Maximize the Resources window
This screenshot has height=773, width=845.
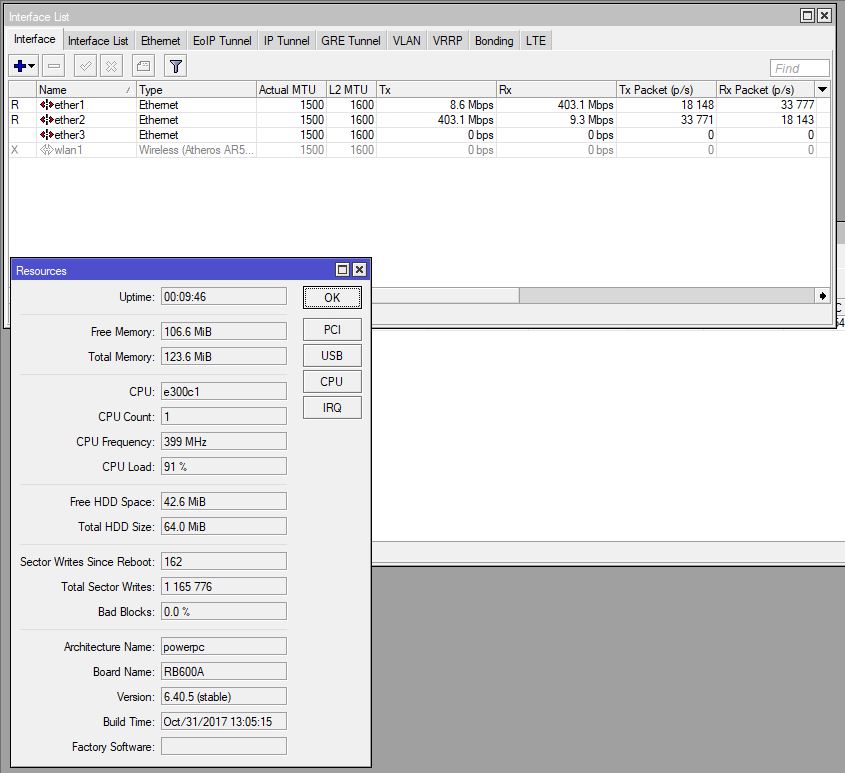tap(342, 270)
